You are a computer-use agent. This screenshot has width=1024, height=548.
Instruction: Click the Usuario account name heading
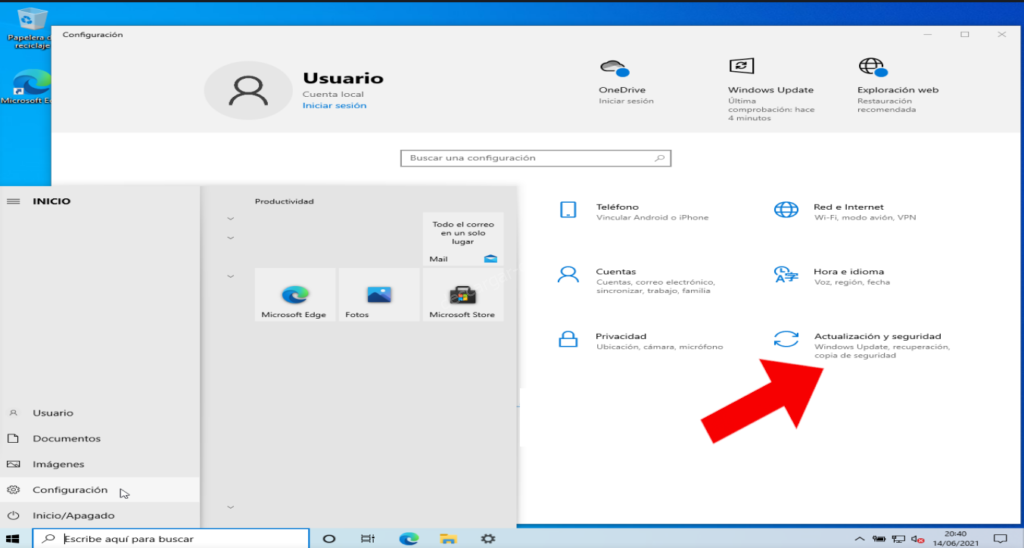pos(343,78)
